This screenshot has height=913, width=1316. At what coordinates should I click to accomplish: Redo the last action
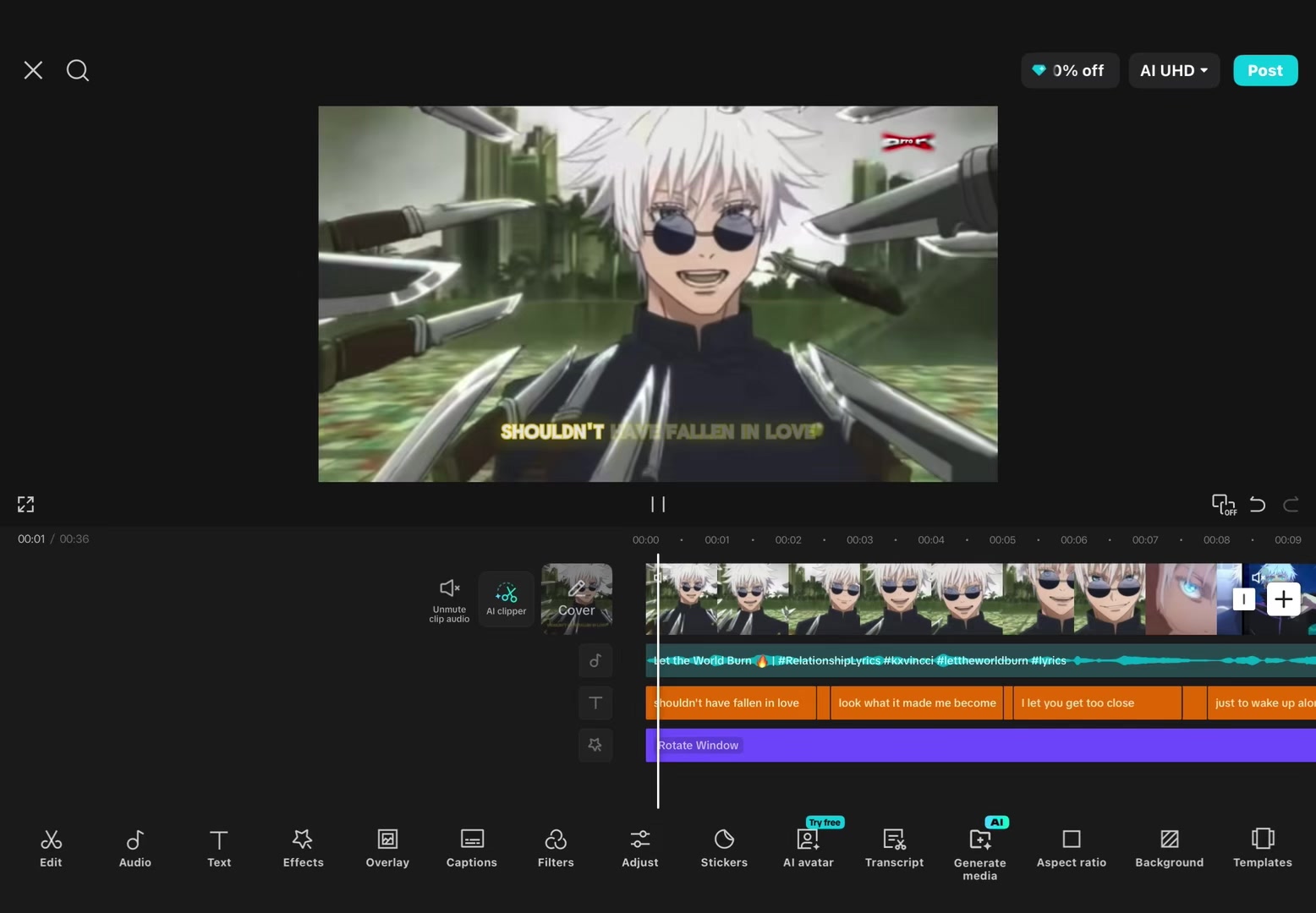[x=1291, y=505]
